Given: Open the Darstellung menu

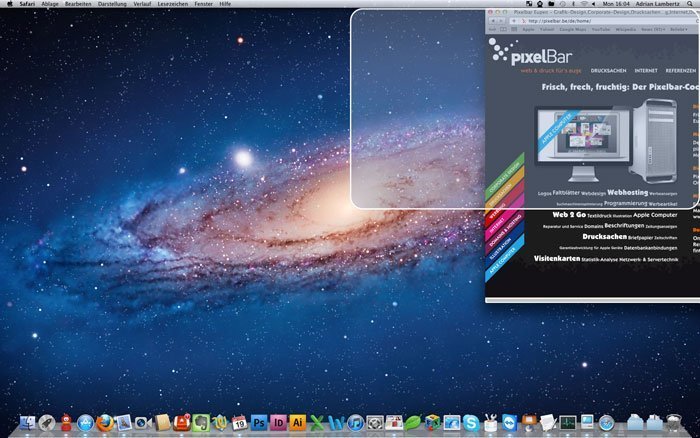Looking at the screenshot, I should (112, 4).
